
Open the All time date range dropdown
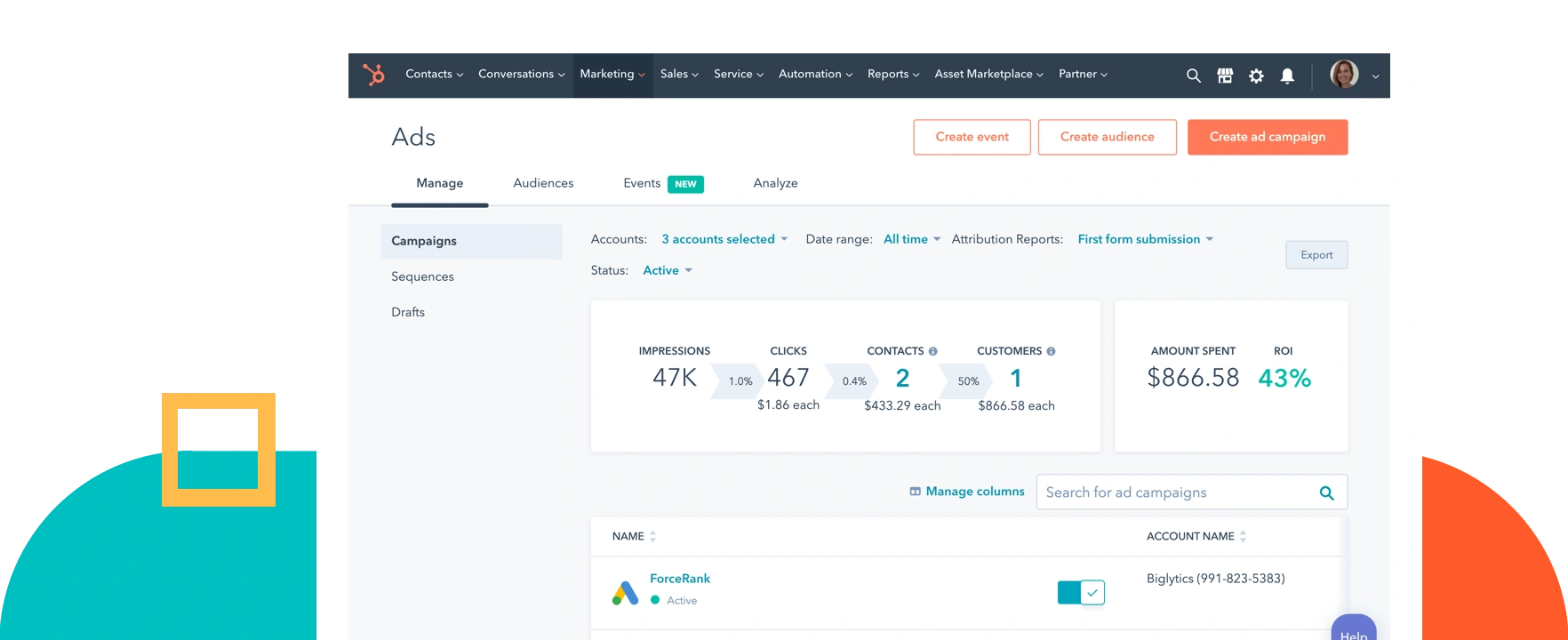pyautogui.click(x=912, y=239)
